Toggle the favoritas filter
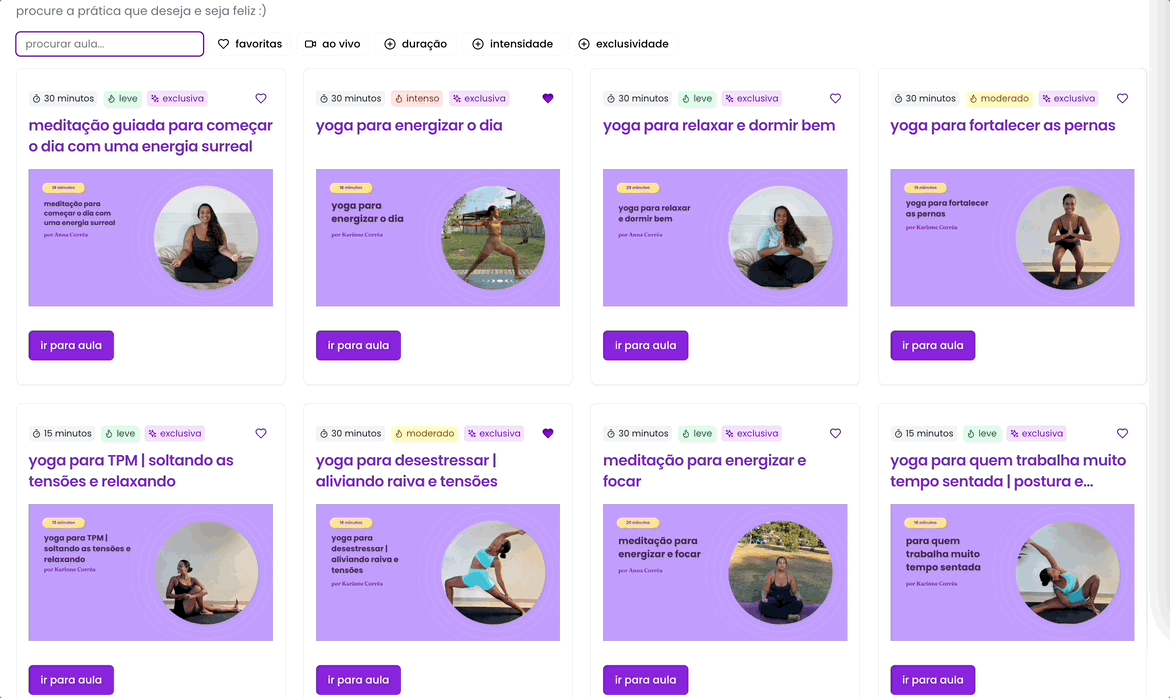This screenshot has width=1170, height=698. tap(250, 43)
